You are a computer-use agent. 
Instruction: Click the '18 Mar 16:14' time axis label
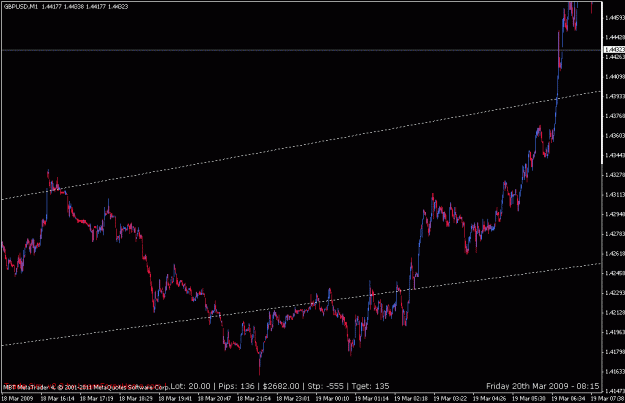pos(57,398)
